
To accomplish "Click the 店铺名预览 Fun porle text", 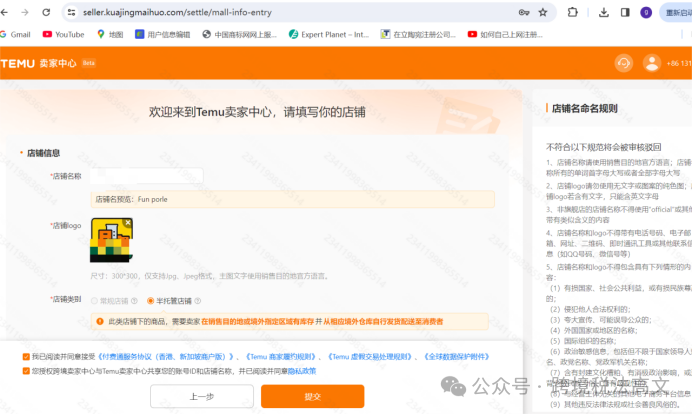I will [x=132, y=199].
